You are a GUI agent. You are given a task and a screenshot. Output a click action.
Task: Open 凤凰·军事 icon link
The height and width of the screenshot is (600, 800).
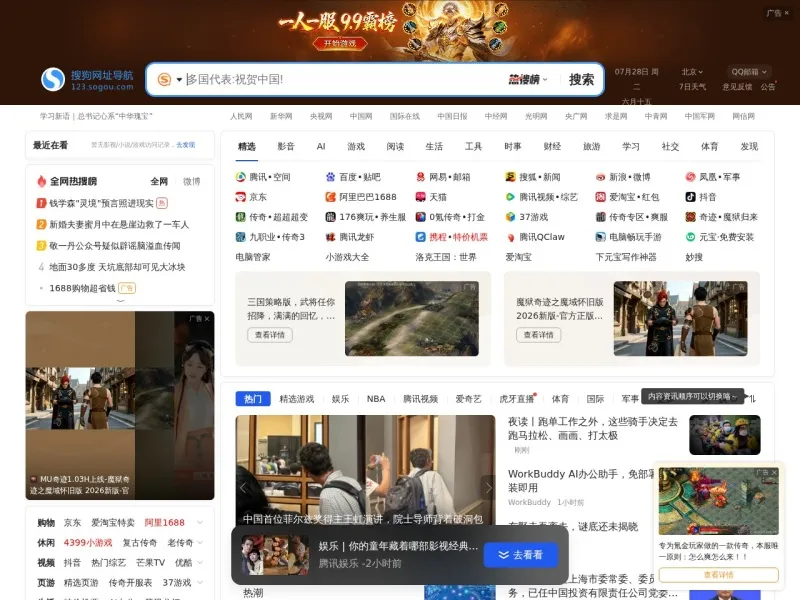[690, 177]
